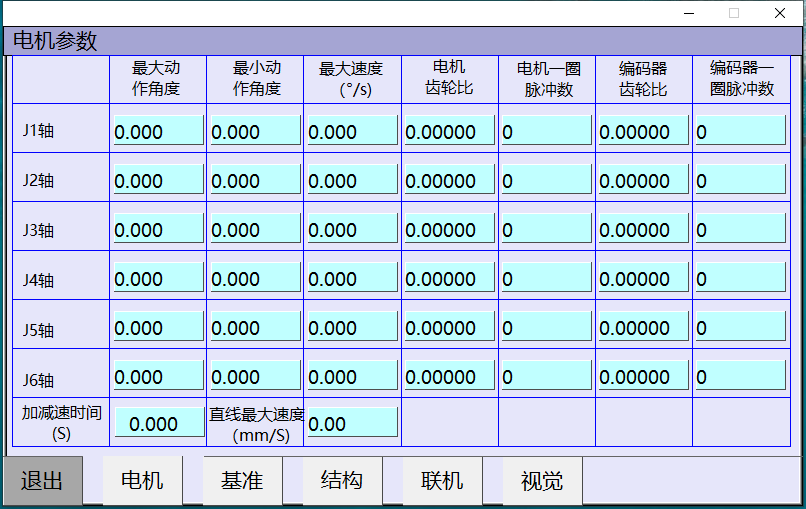Click J5轴 电机一圈脉冲数 input field
Viewport: 806px width, 509px height.
pos(546,327)
